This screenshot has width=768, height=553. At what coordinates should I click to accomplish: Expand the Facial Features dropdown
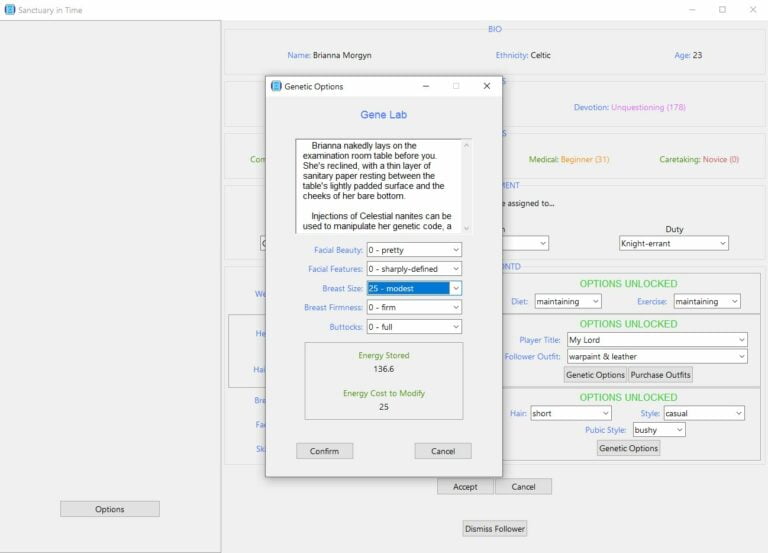414,269
